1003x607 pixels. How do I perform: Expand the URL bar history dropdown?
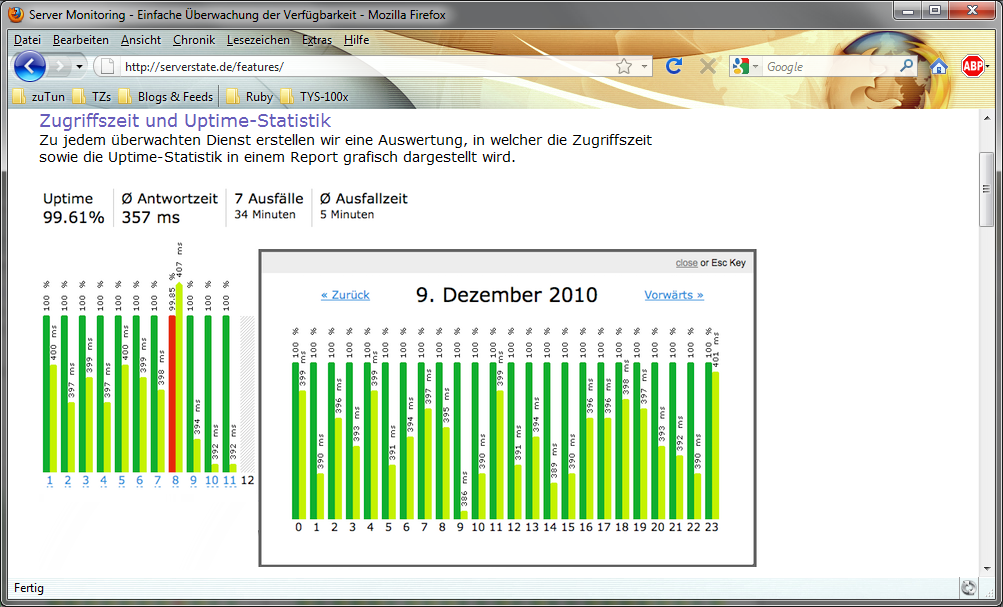click(644, 67)
